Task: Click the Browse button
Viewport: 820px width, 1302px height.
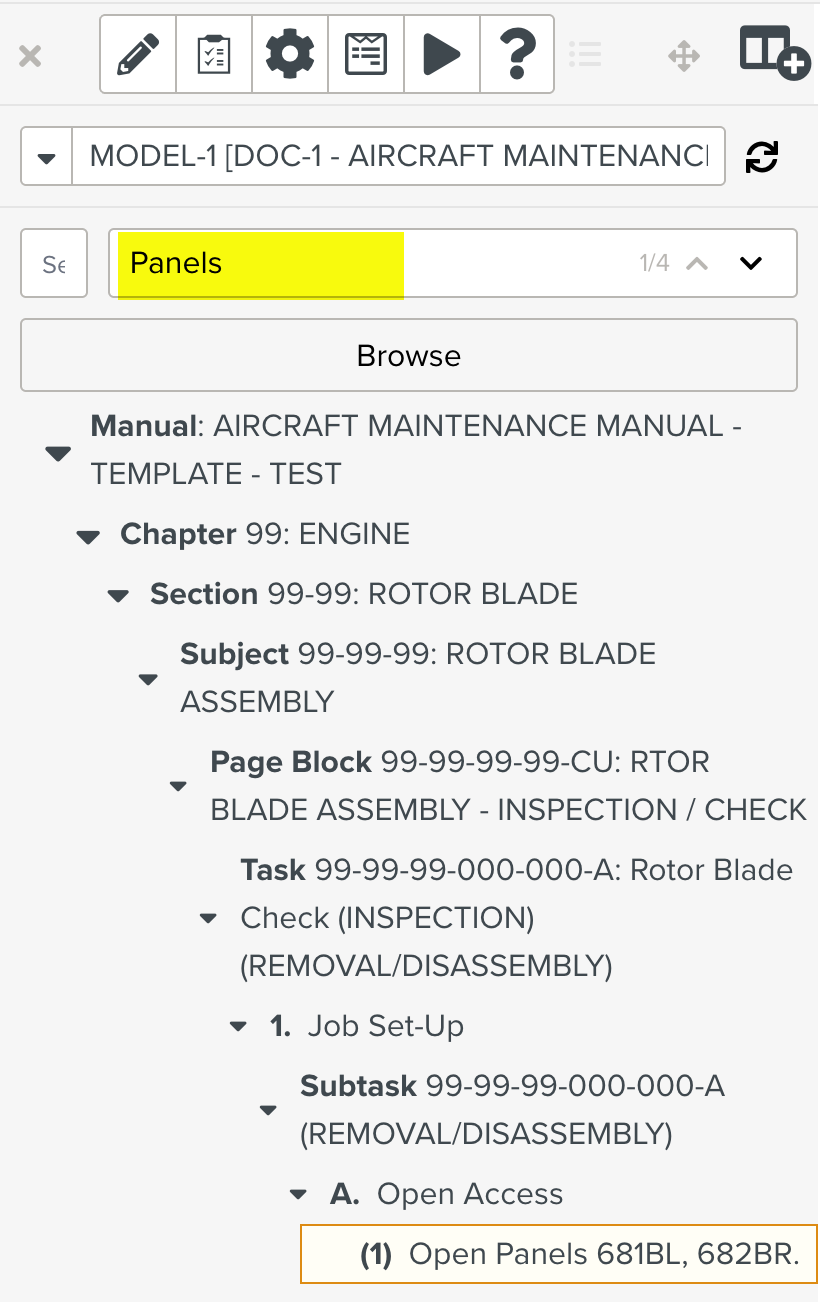Action: [408, 356]
